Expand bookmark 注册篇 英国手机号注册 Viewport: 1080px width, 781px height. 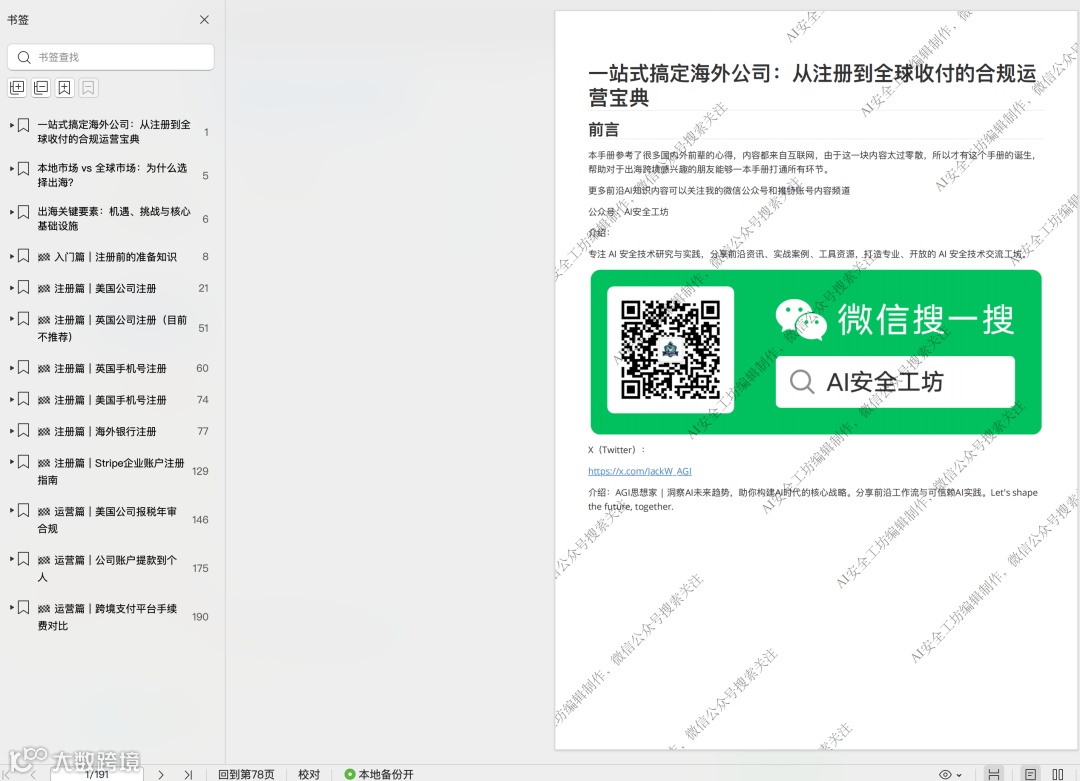coord(12,368)
